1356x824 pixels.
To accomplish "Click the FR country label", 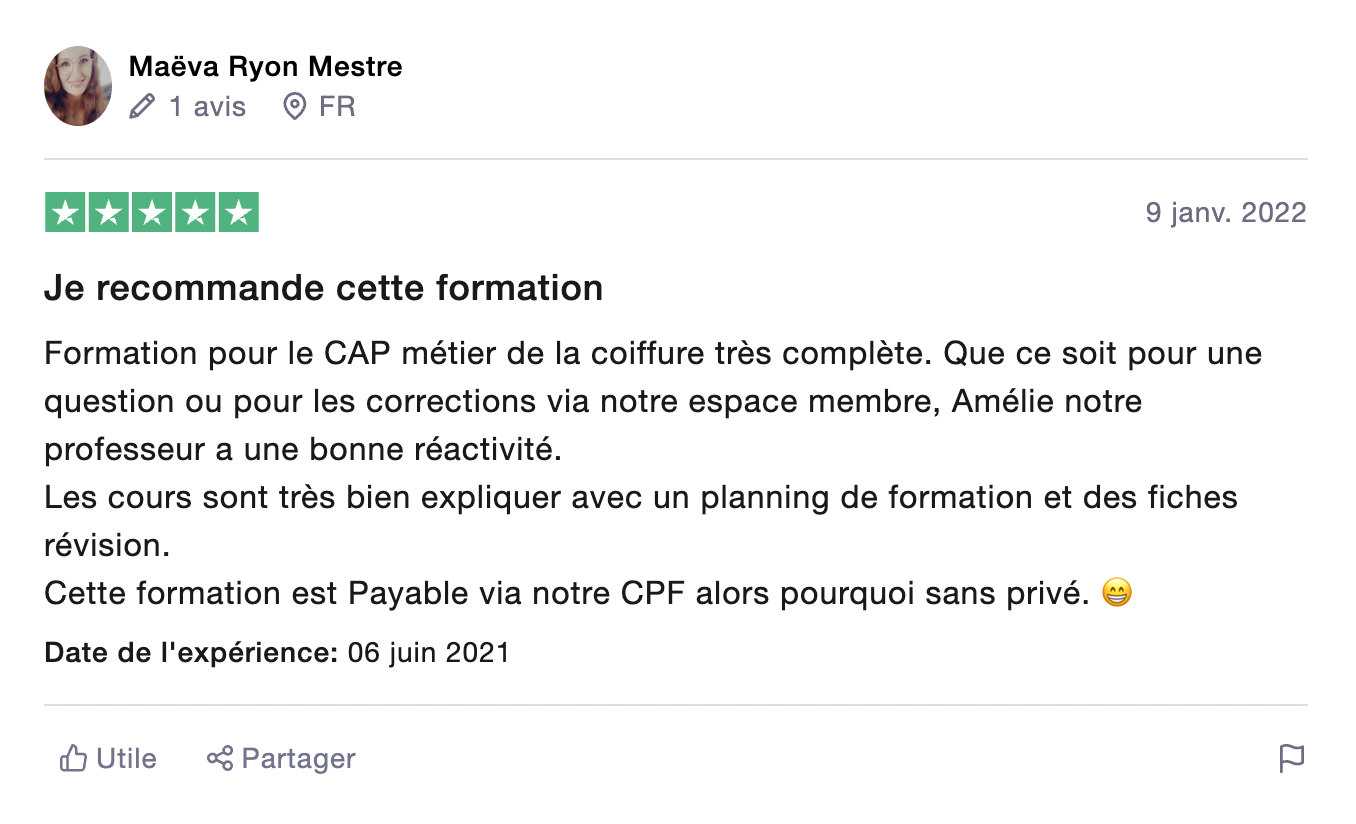I will coord(337,106).
